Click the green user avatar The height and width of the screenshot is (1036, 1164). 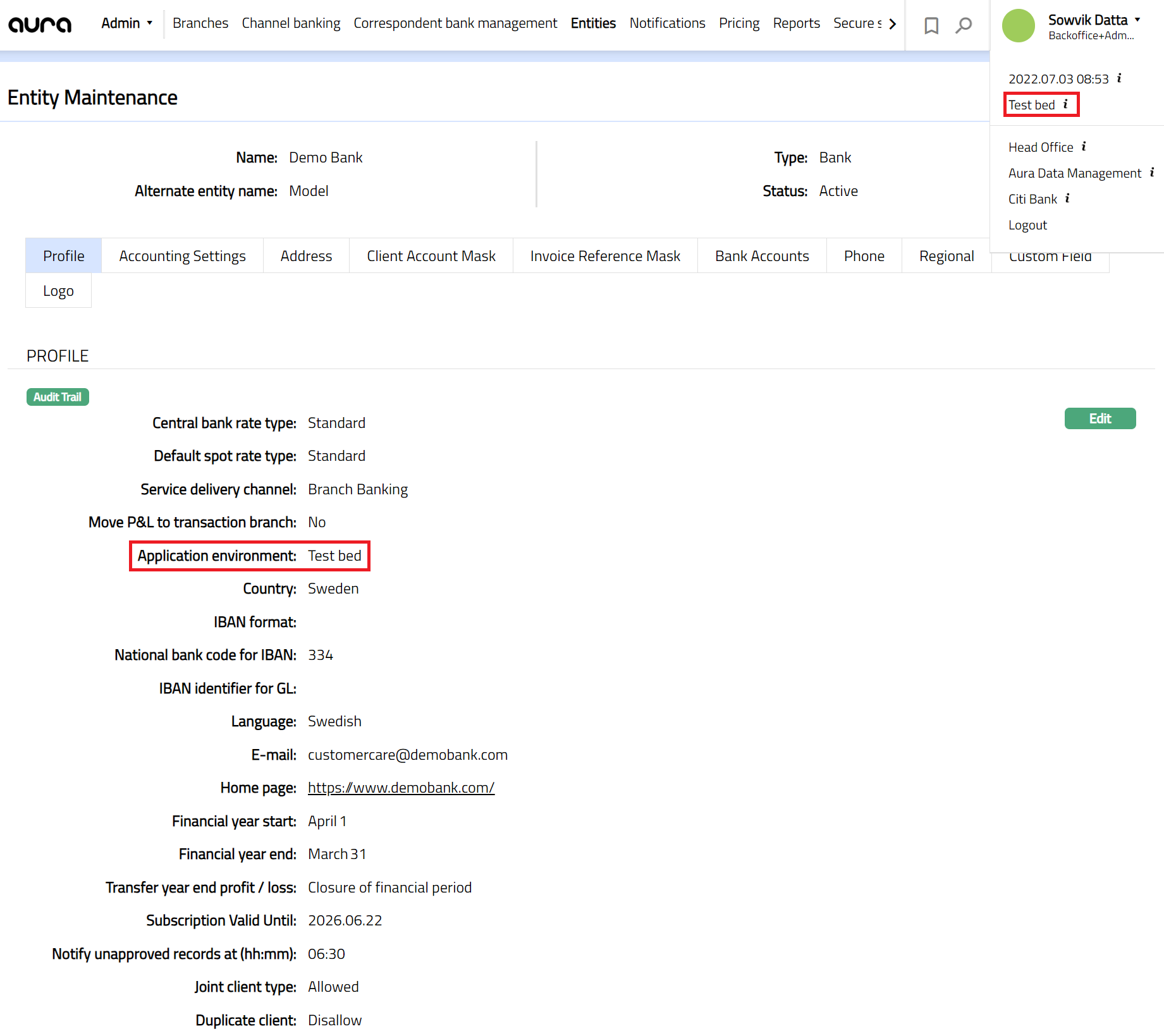coord(1018,26)
